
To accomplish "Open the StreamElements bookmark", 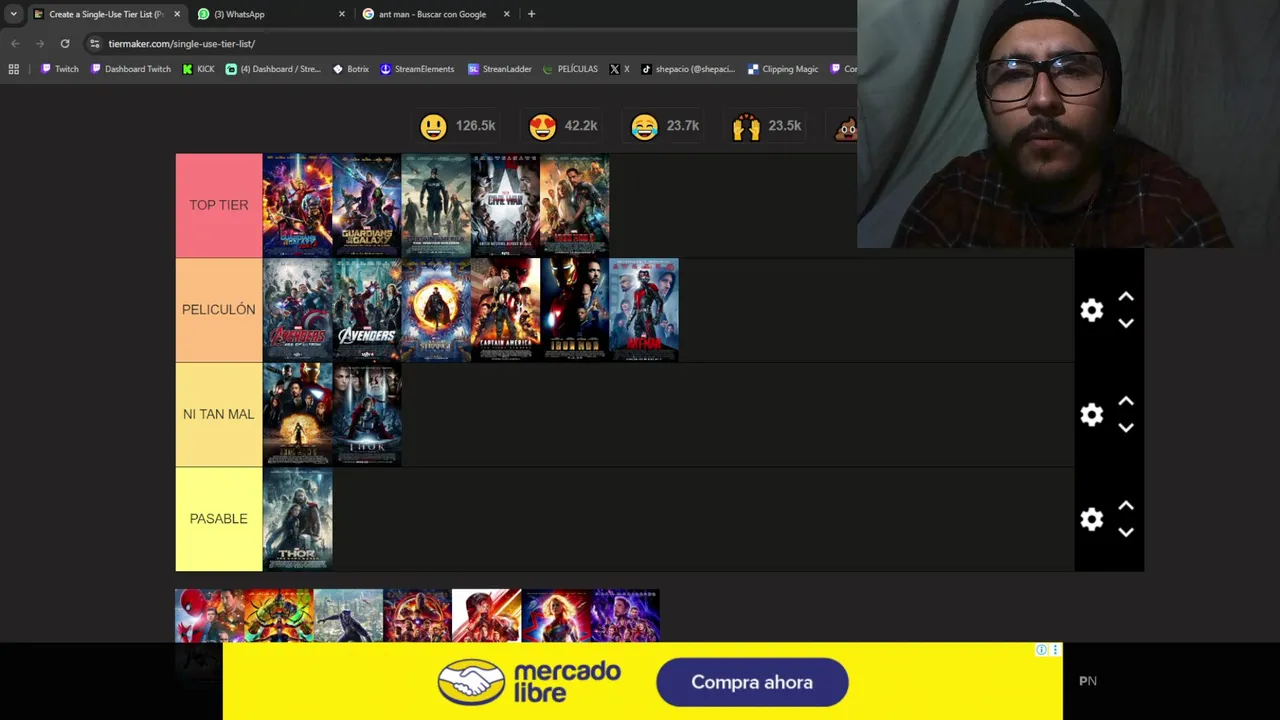I will click(x=417, y=69).
